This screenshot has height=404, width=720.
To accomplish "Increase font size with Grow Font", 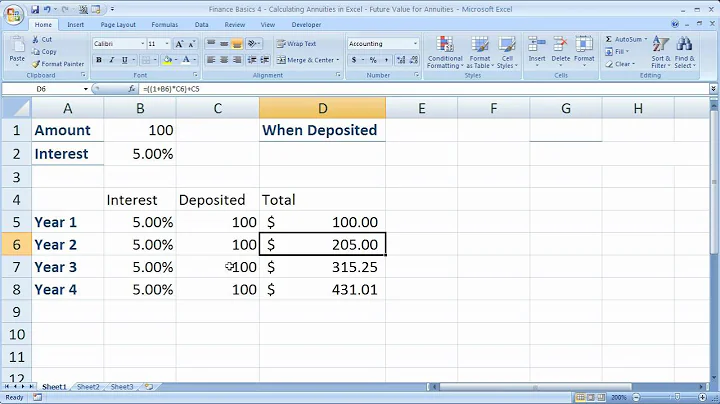I will 180,44.
